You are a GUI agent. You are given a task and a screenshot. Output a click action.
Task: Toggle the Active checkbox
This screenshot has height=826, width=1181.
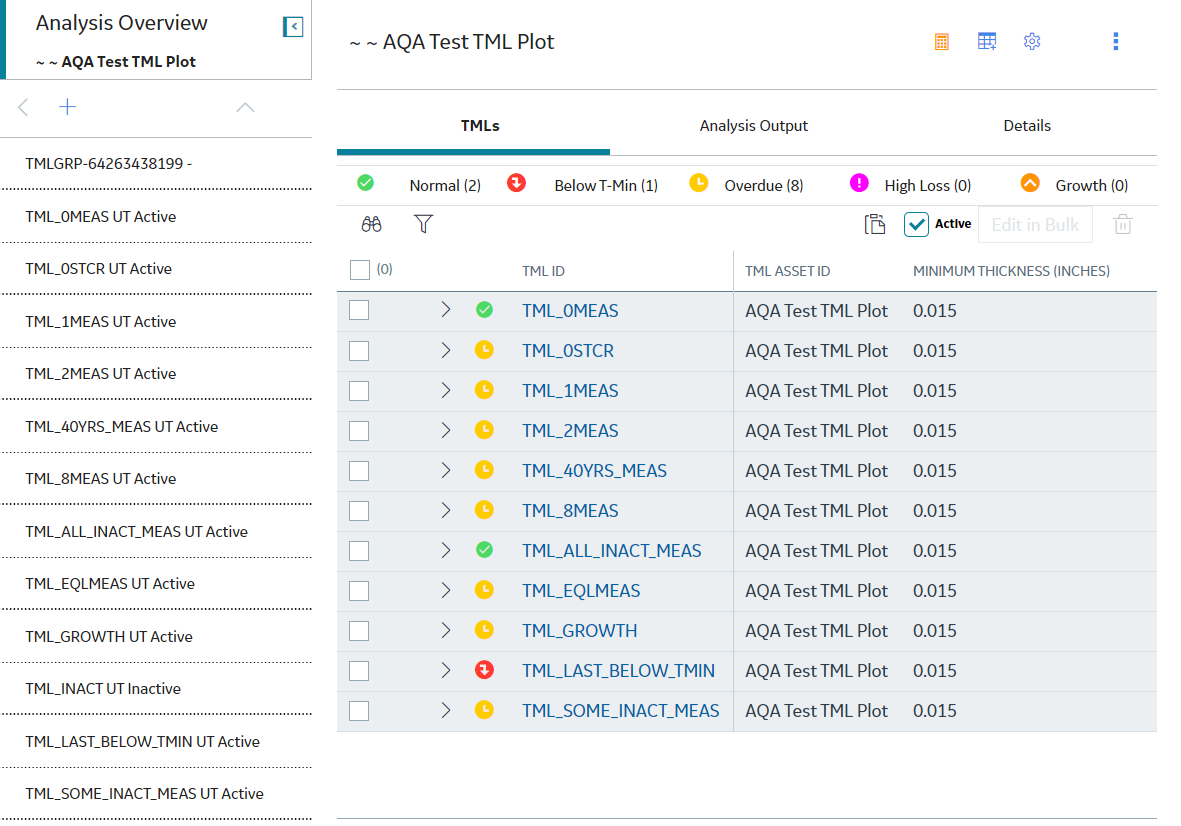(x=916, y=224)
